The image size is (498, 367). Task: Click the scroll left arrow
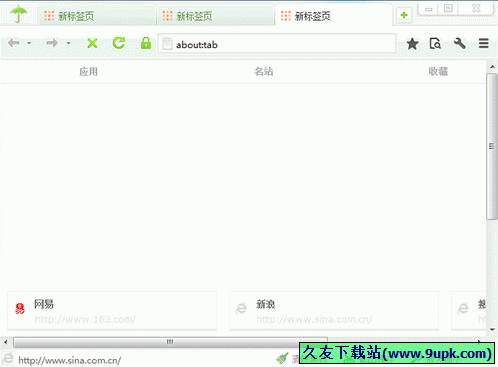(6, 342)
